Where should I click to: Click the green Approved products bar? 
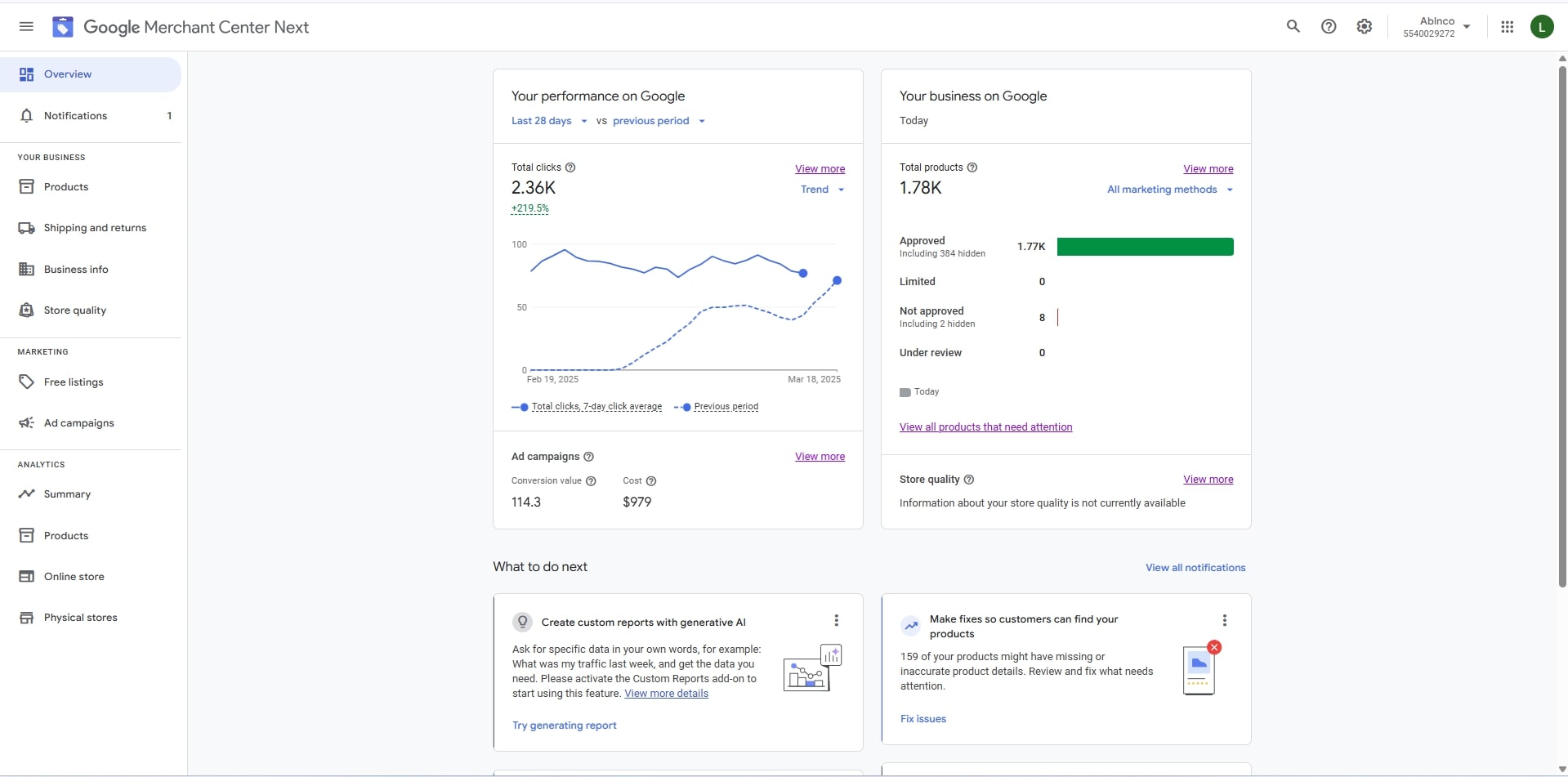[1145, 247]
